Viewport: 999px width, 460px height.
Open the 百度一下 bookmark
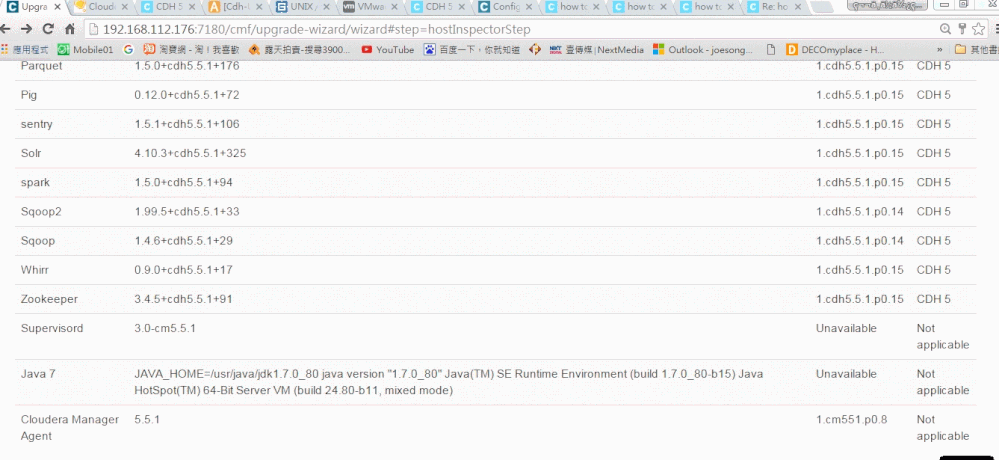pyautogui.click(x=471, y=50)
